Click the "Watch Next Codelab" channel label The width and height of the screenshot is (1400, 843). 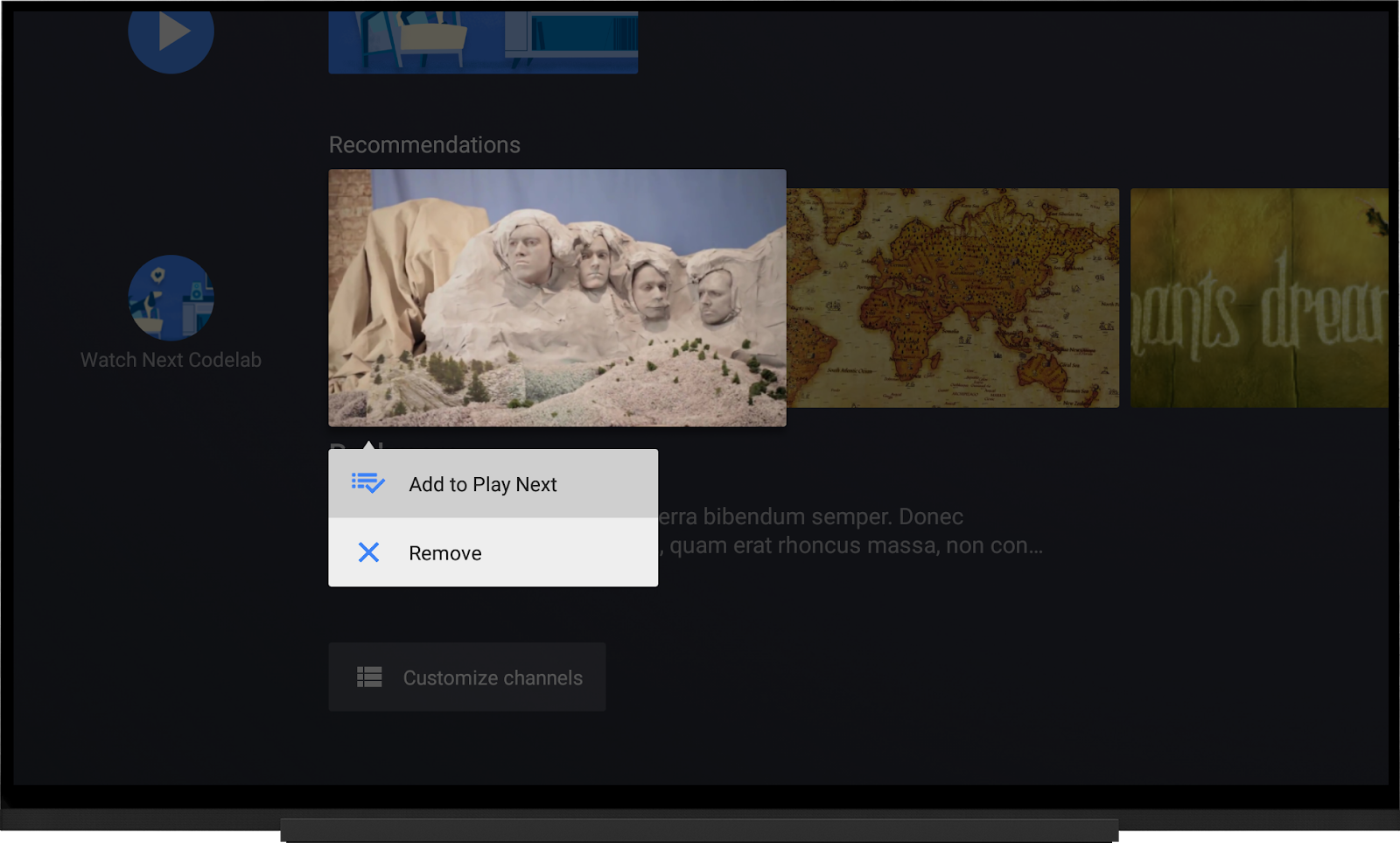point(171,360)
